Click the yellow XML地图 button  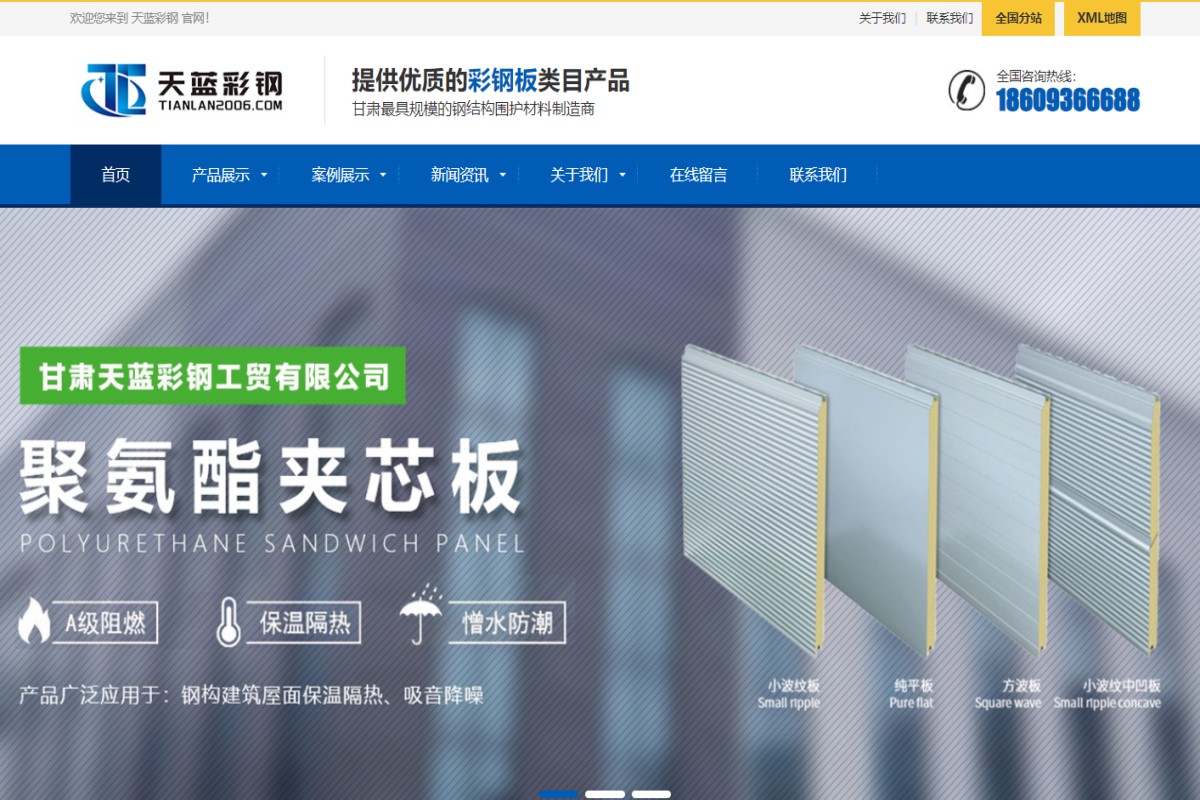pyautogui.click(x=1102, y=18)
